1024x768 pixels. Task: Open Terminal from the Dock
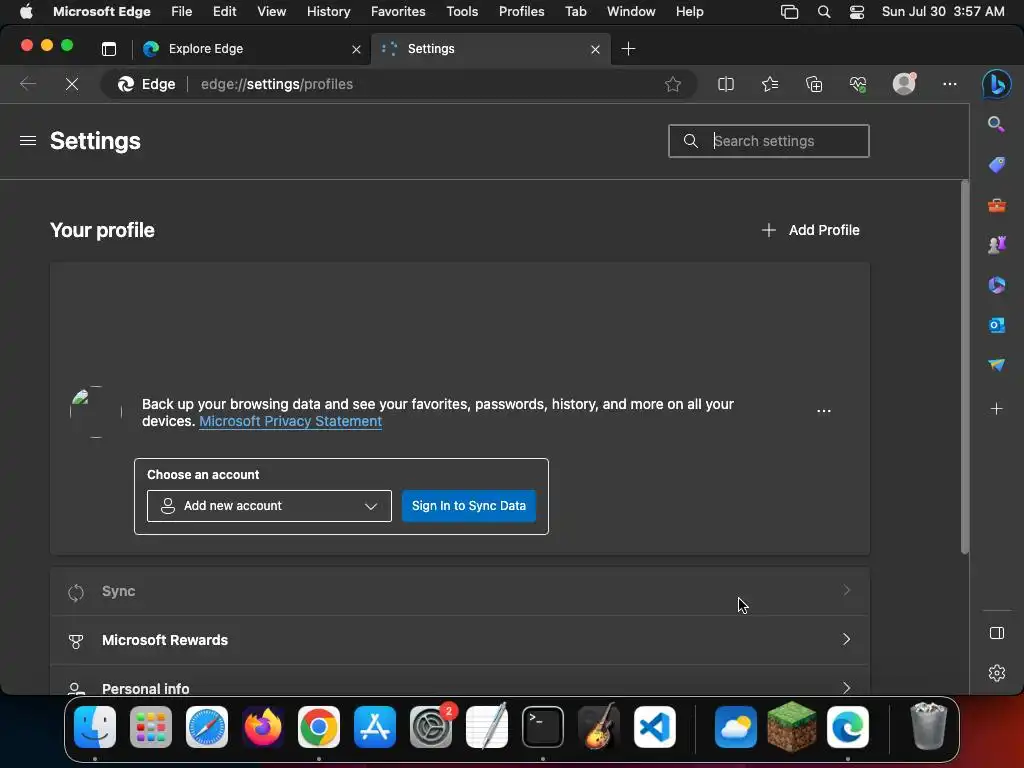543,727
